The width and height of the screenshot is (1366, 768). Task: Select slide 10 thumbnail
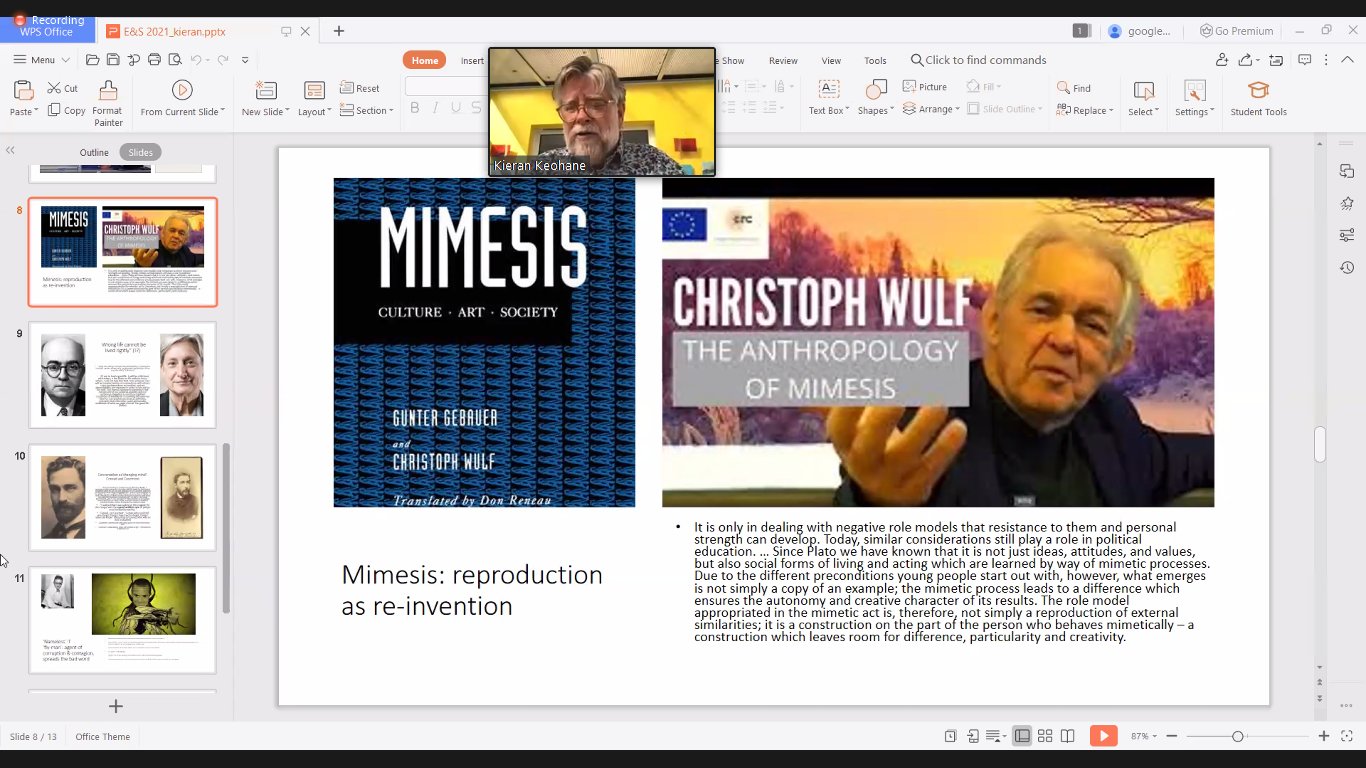pyautogui.click(x=122, y=498)
